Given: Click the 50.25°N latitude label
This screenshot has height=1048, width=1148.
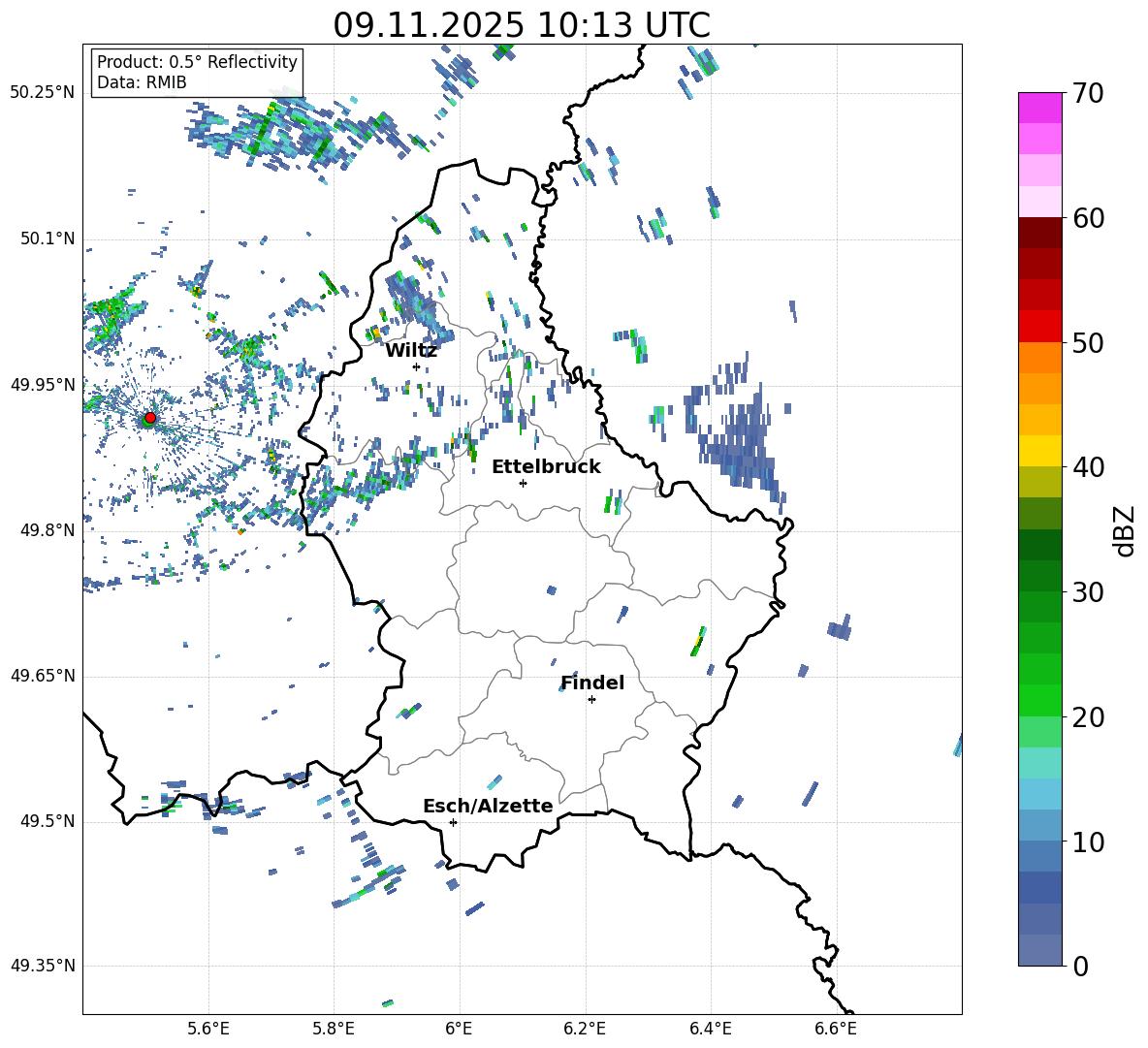Looking at the screenshot, I should coord(43,93).
